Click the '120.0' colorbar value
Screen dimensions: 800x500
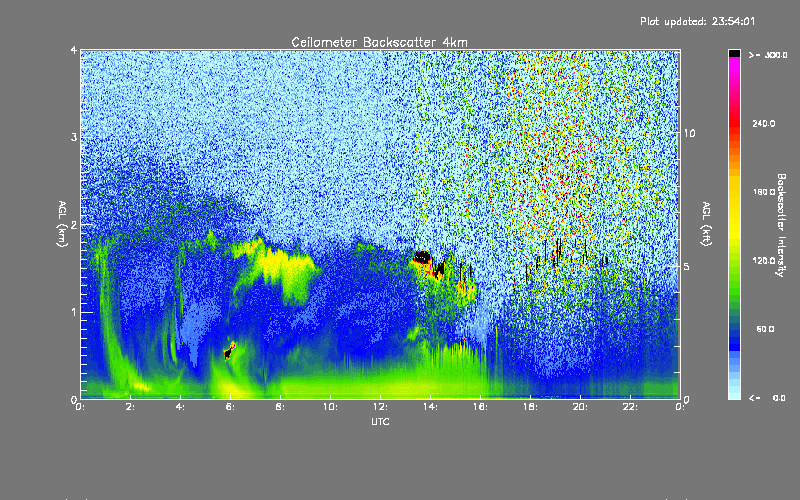(x=764, y=261)
